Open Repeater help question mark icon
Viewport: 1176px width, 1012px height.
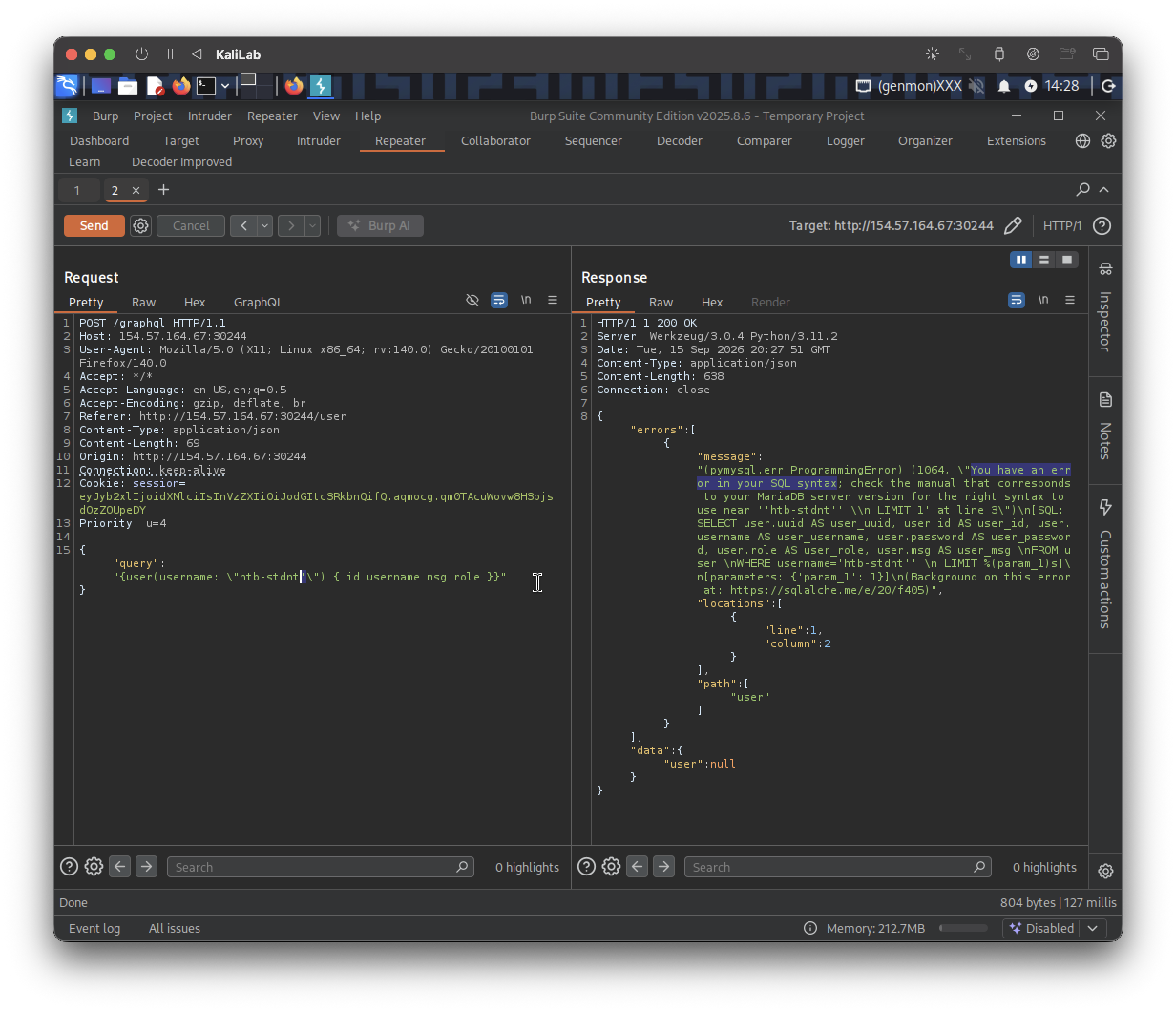pos(1102,226)
